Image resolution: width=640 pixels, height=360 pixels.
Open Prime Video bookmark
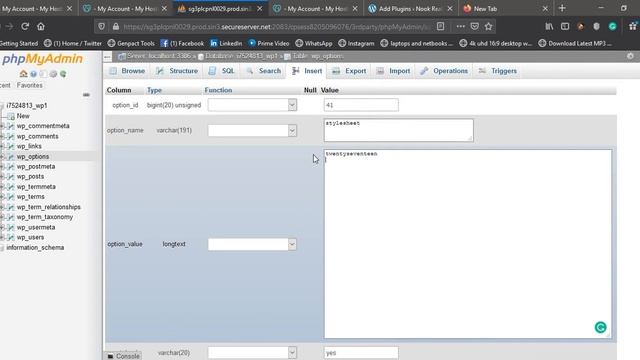coord(269,43)
